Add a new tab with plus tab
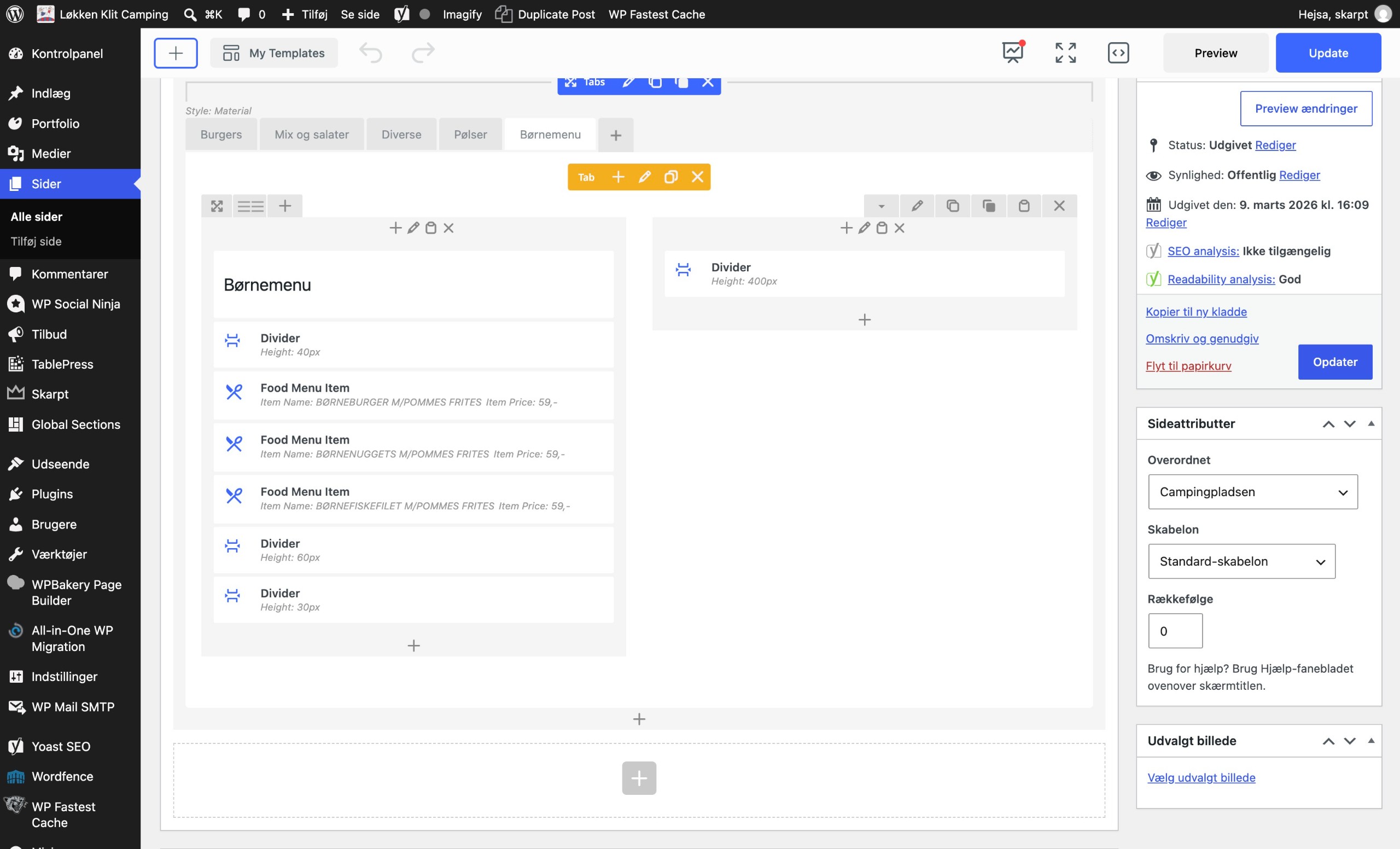This screenshot has width=1400, height=849. (x=615, y=135)
